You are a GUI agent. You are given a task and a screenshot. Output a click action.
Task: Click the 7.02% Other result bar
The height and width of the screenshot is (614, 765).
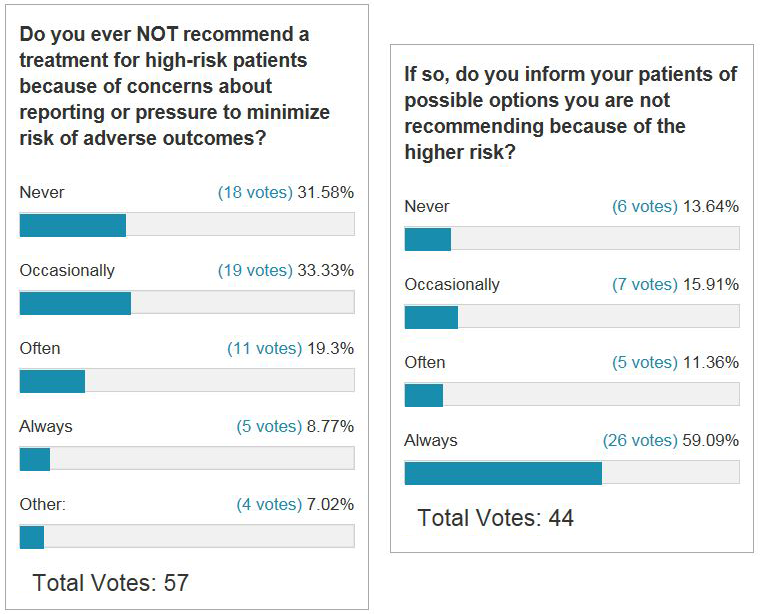[187, 536]
